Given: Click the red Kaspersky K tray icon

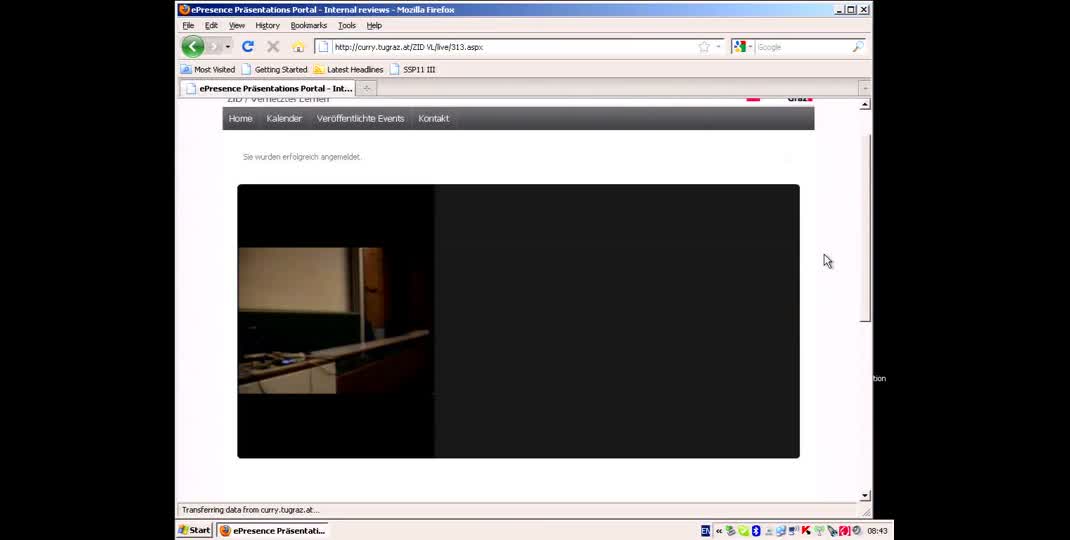Looking at the screenshot, I should point(806,530).
